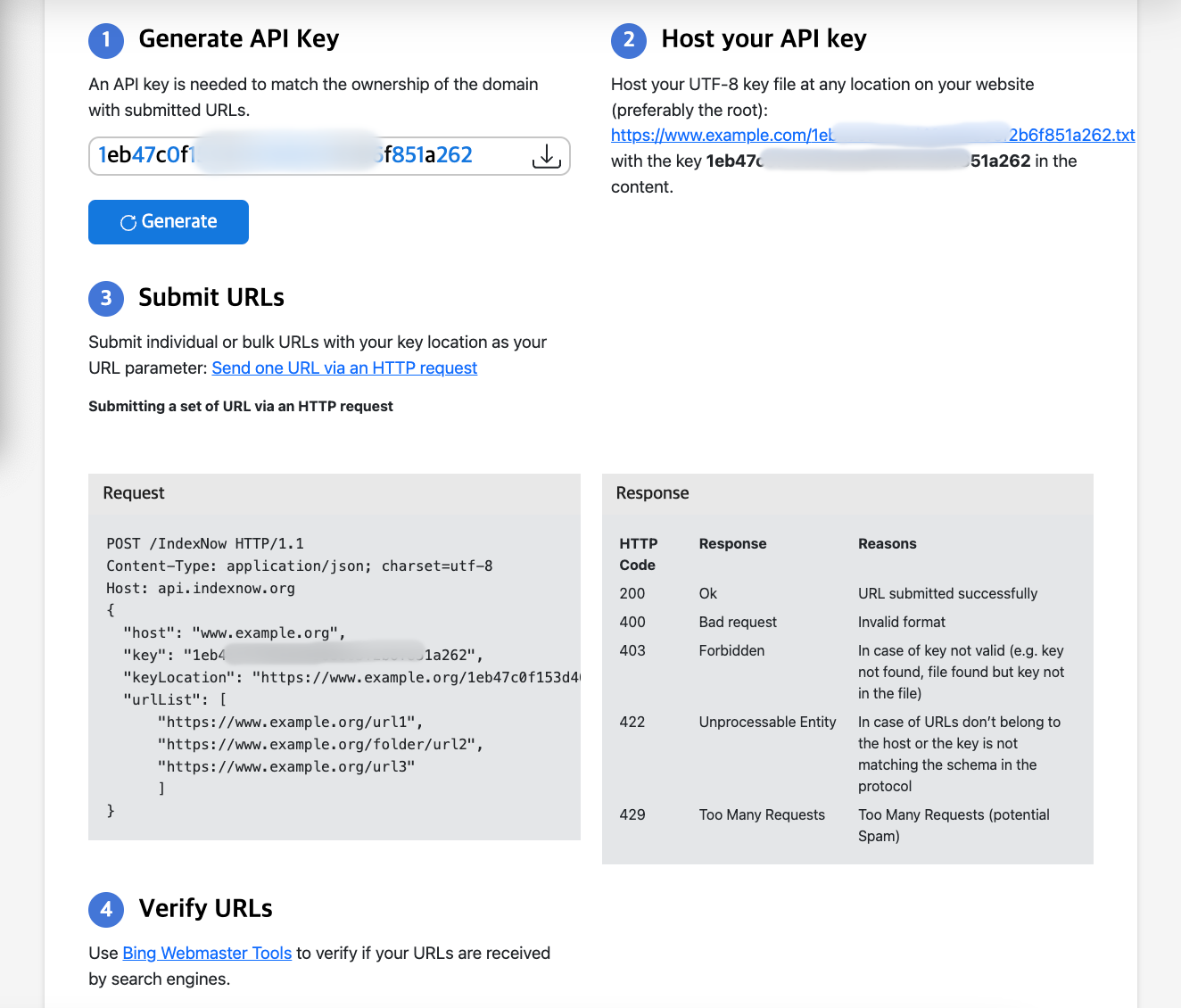The width and height of the screenshot is (1181, 1008).
Task: Click the step 3 badge beside Submit URLs
Action: [105, 298]
